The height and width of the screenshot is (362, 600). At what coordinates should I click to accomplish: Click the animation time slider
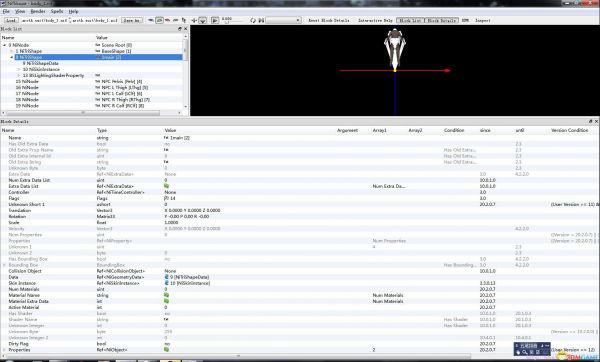coord(235,22)
